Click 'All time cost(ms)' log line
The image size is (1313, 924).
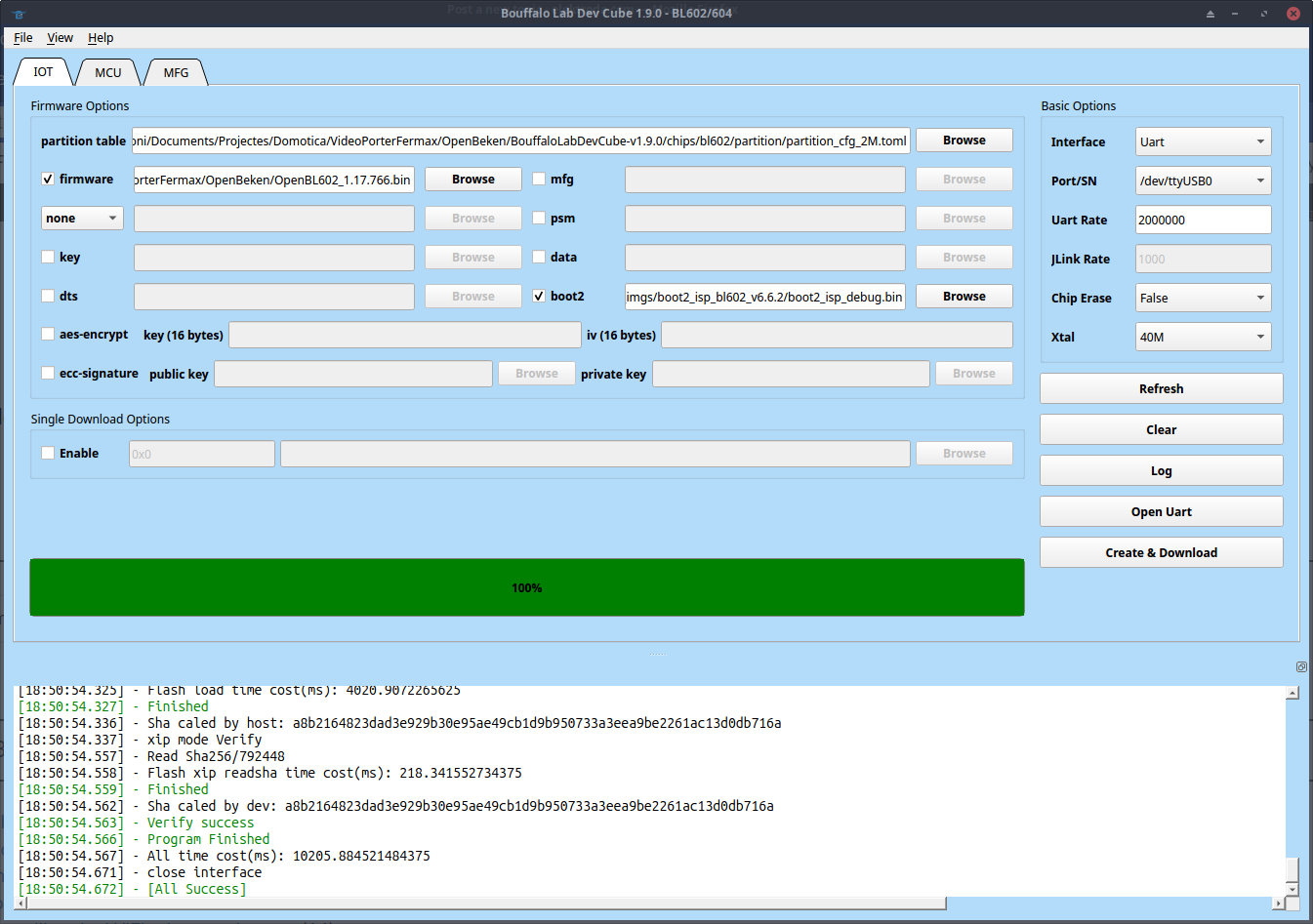point(224,856)
